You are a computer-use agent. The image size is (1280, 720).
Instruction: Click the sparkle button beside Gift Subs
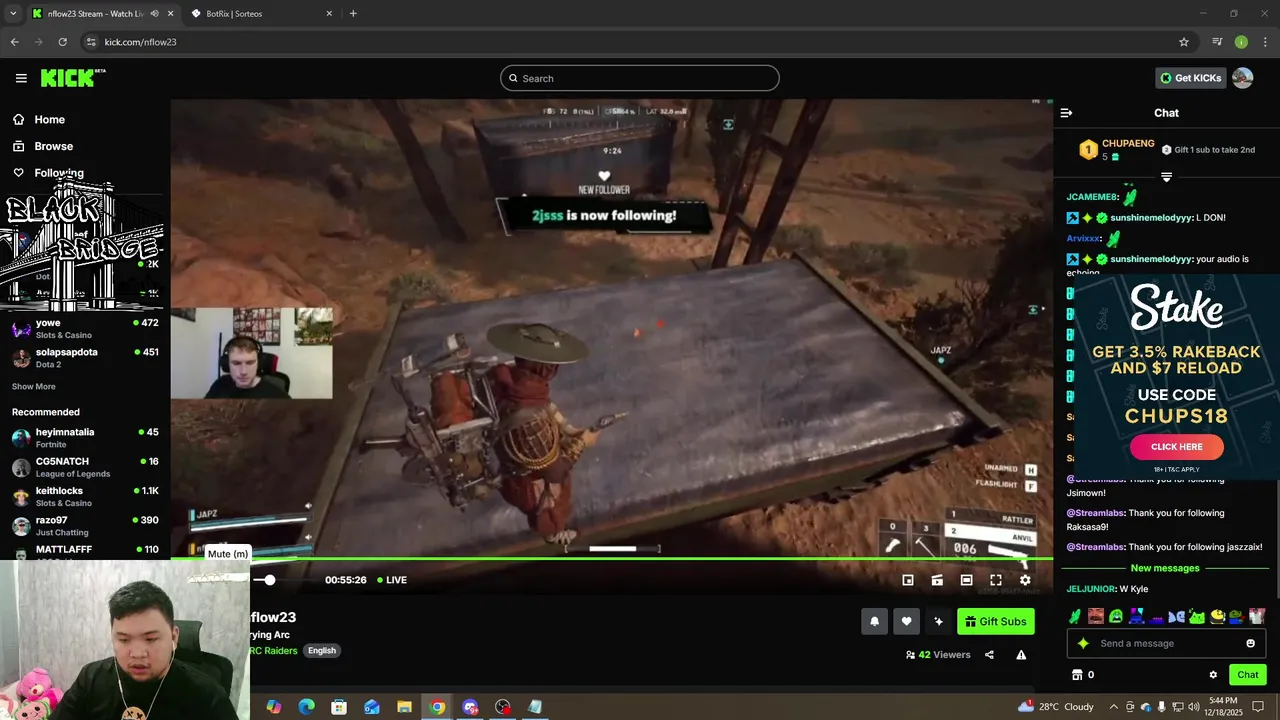click(x=938, y=622)
